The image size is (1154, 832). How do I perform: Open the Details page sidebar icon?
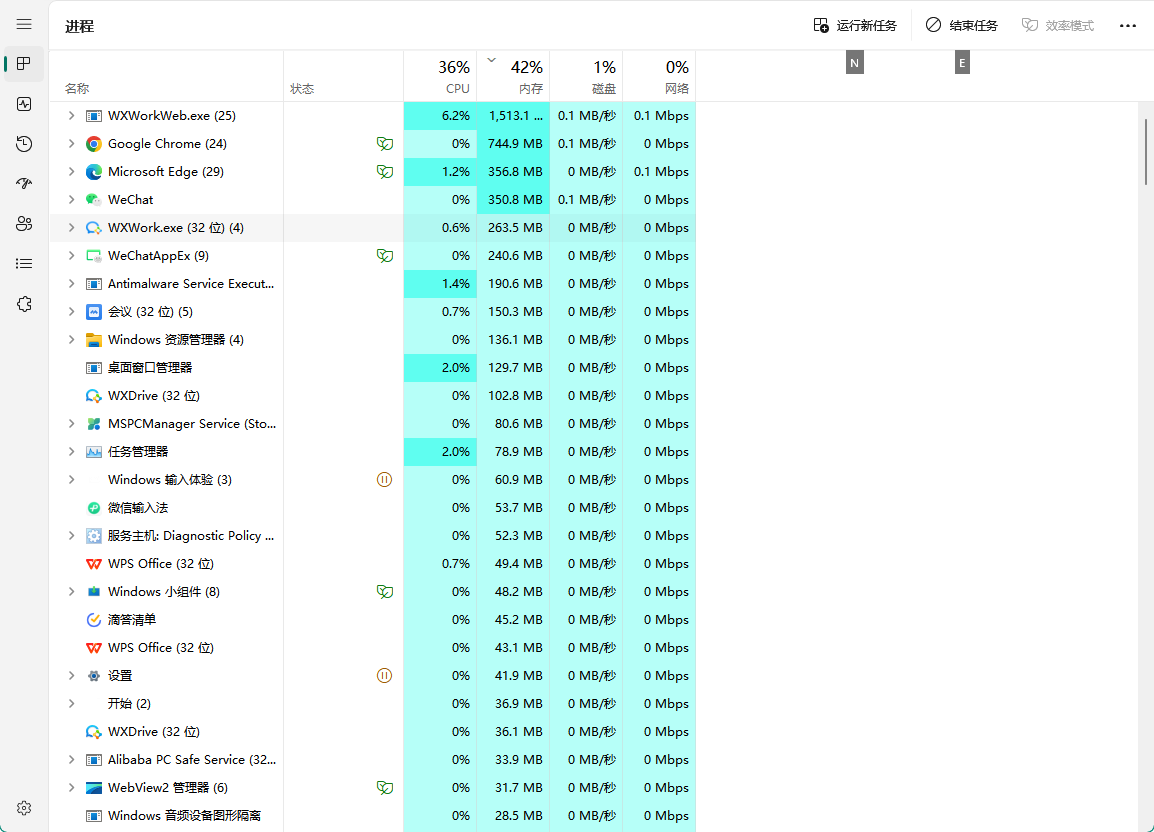[x=24, y=264]
